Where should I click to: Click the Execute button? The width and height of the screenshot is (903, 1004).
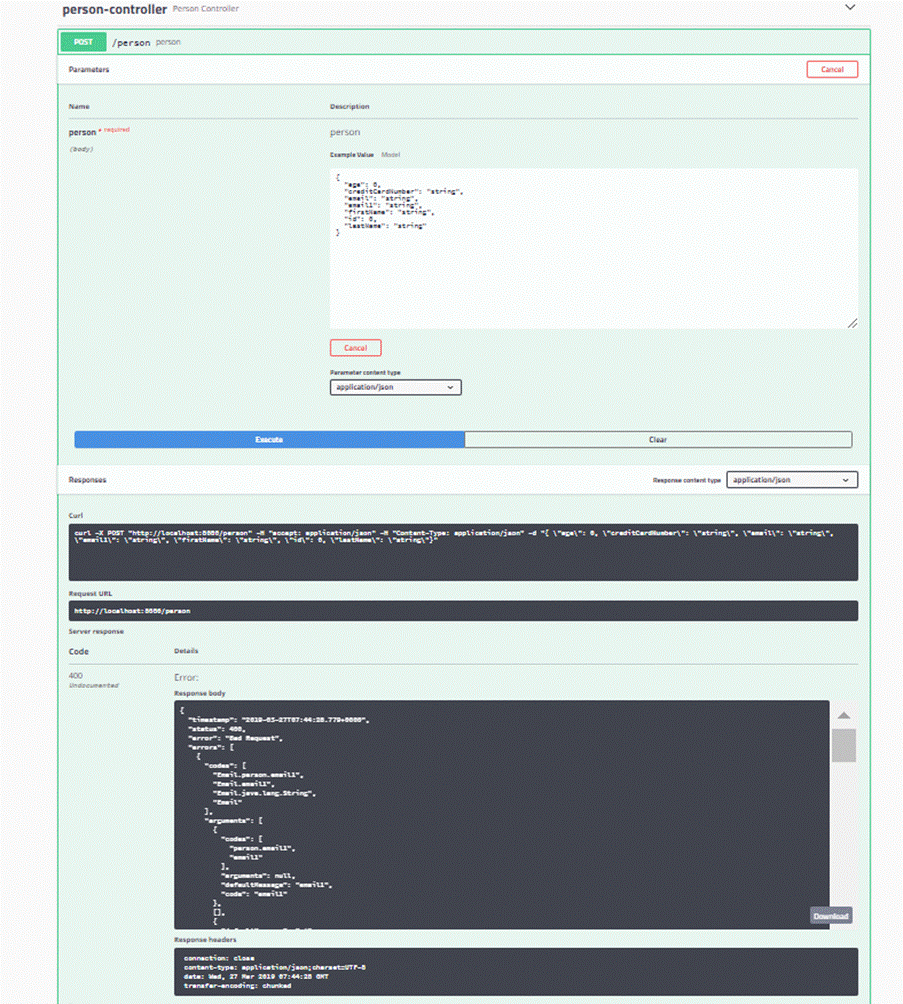pyautogui.click(x=269, y=439)
